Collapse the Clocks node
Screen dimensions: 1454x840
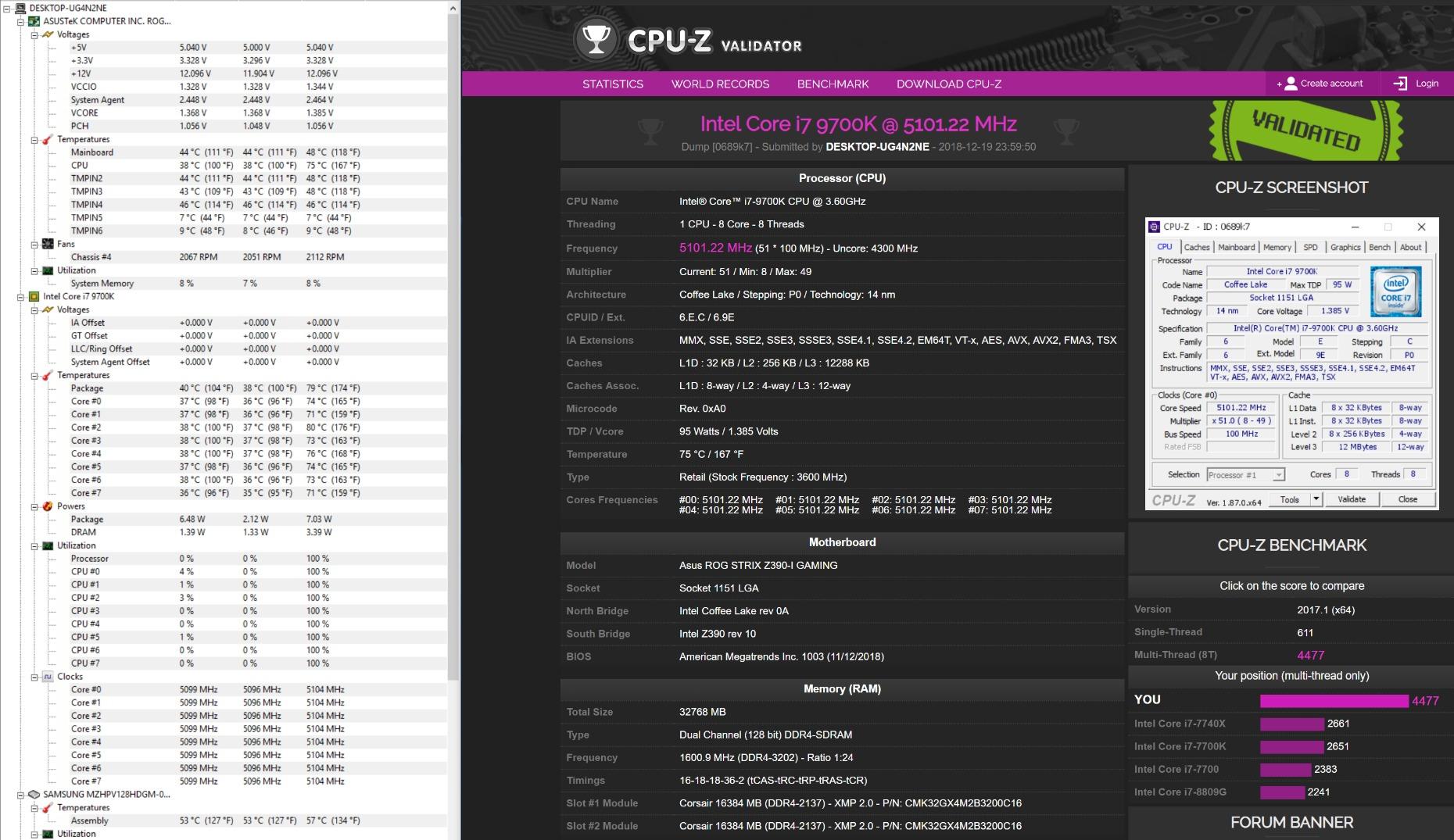pyautogui.click(x=34, y=677)
